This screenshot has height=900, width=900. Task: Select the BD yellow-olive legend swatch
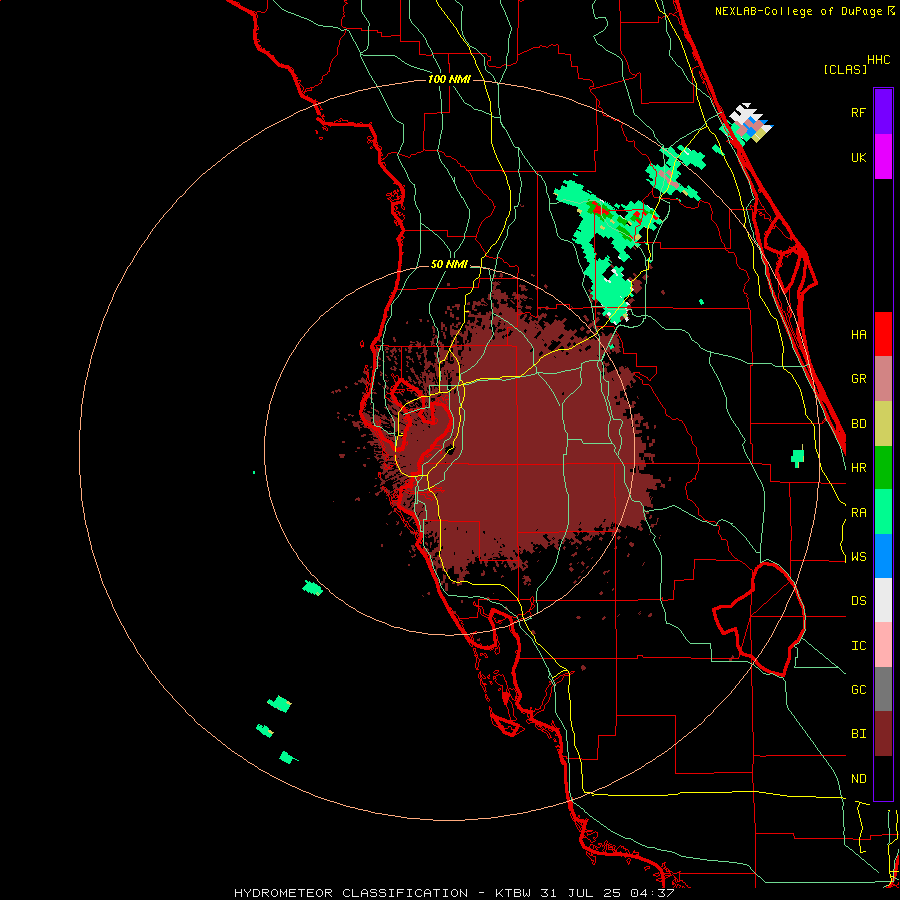[883, 423]
